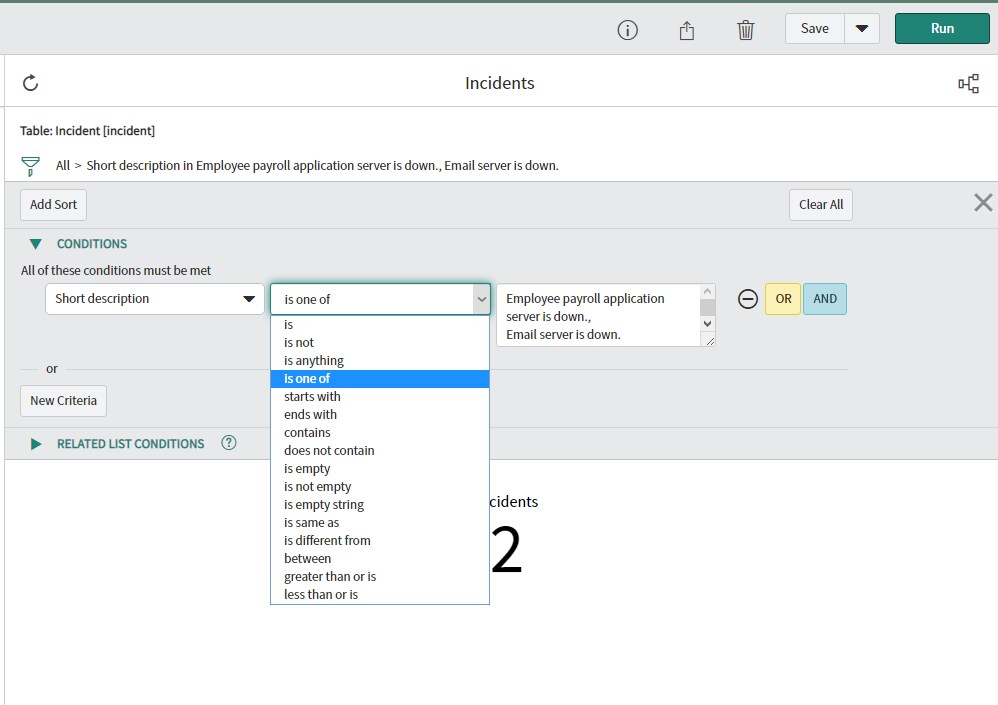Image resolution: width=998 pixels, height=705 pixels.
Task: Select 'between' operator option
Action: click(x=380, y=559)
